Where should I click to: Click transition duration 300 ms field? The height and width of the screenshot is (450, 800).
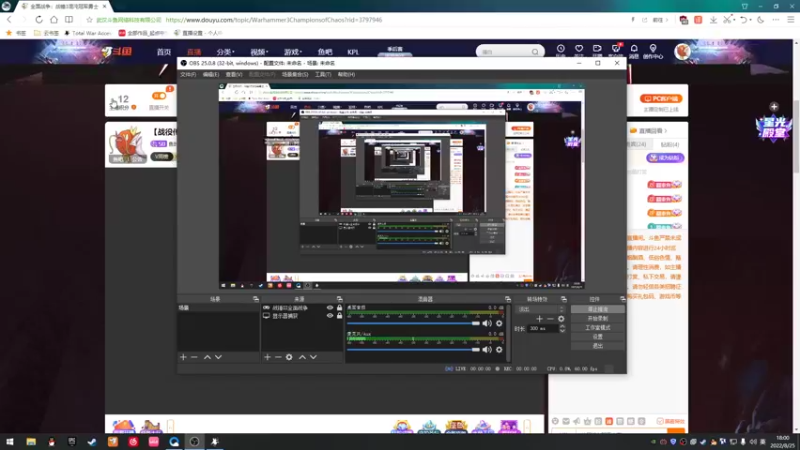[542, 329]
